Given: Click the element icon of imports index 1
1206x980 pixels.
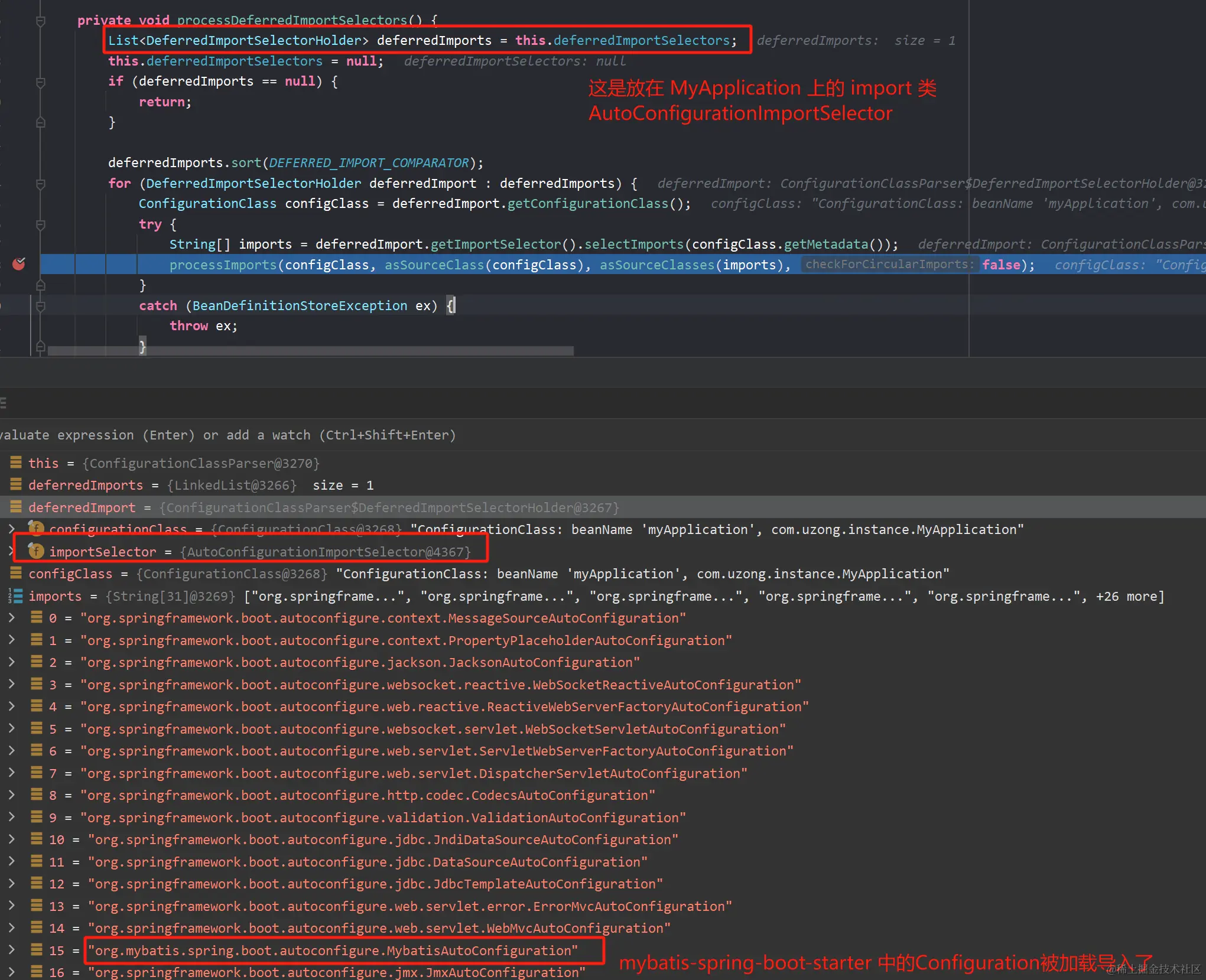Looking at the screenshot, I should [x=37, y=640].
